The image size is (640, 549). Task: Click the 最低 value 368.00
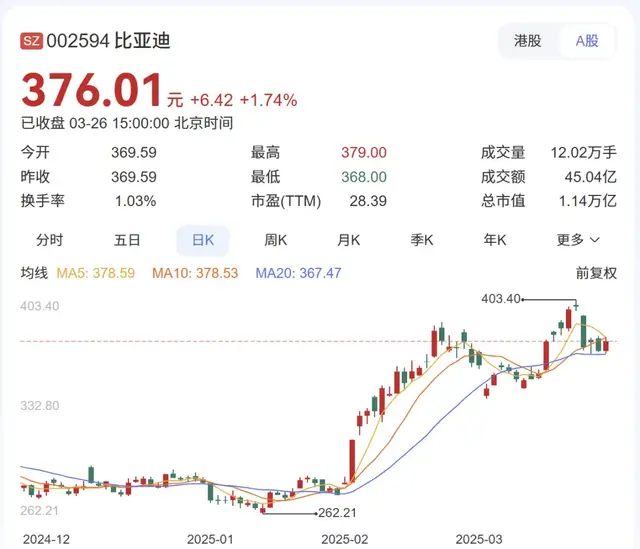[x=364, y=177]
